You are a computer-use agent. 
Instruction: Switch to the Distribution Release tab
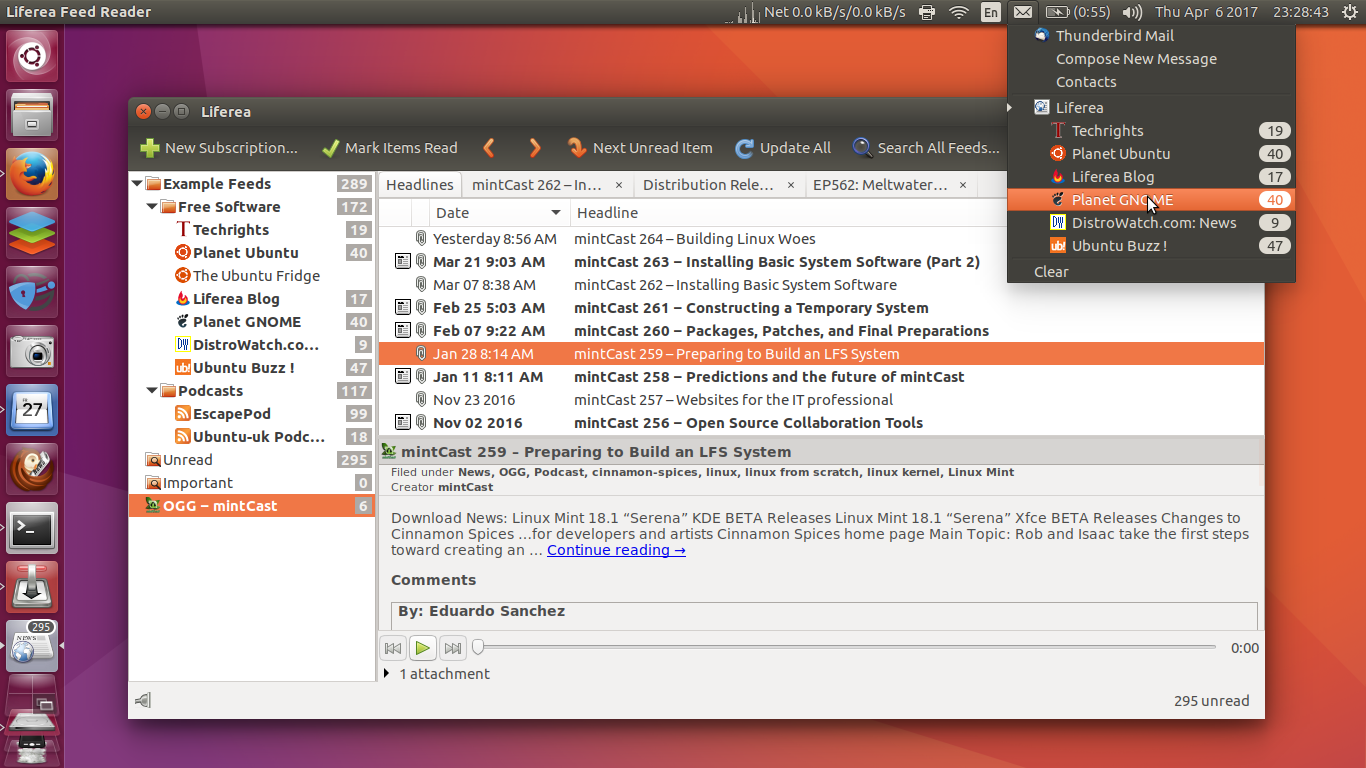(708, 185)
